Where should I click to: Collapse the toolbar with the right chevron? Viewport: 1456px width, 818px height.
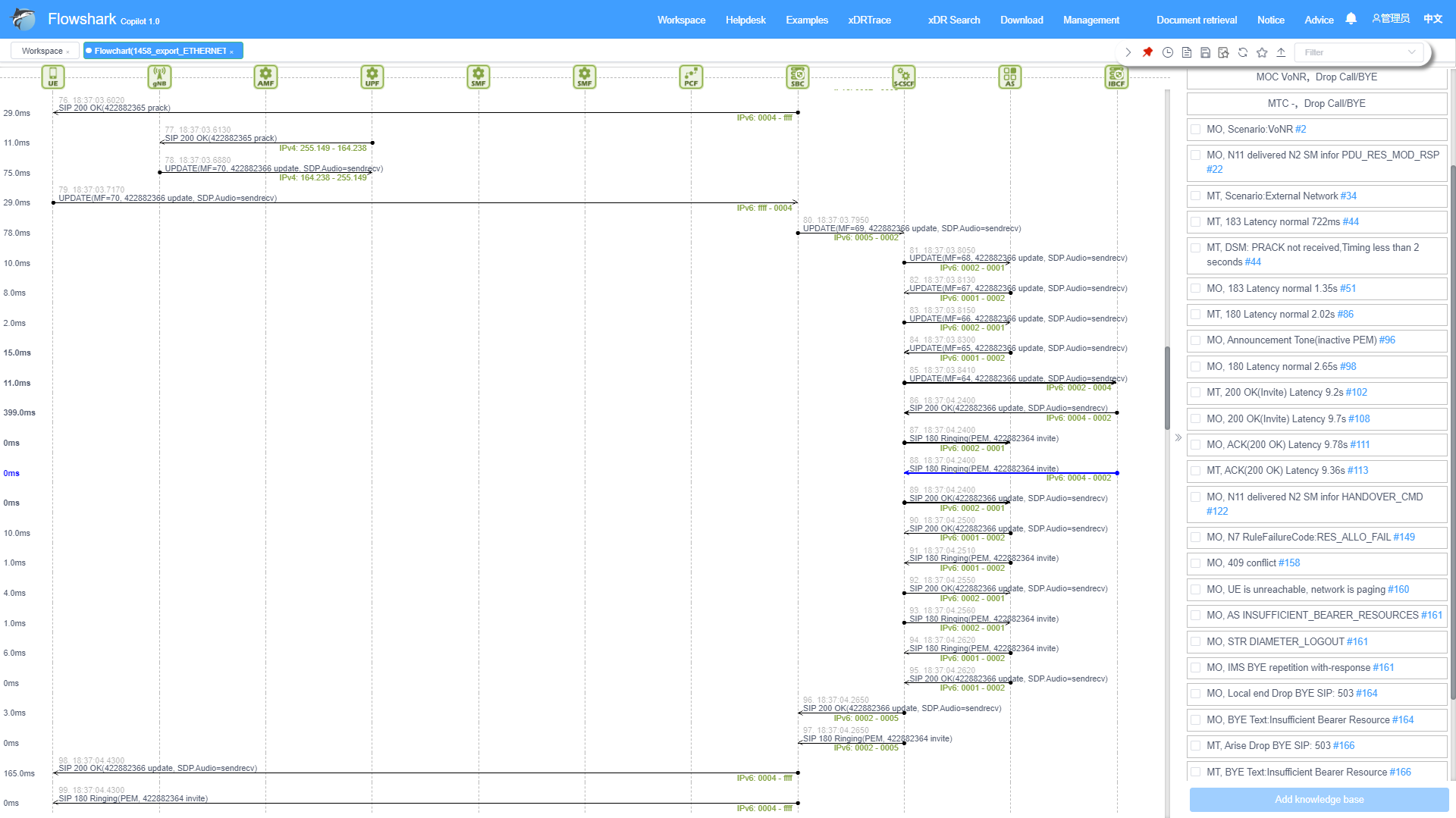coord(1128,52)
